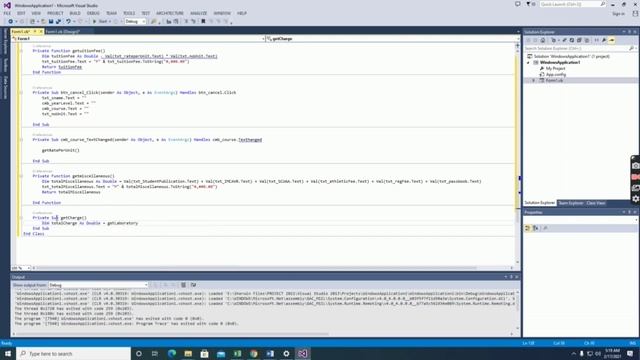The height and width of the screenshot is (360, 640).
Task: Open FILE menu
Action: (x=7, y=13)
